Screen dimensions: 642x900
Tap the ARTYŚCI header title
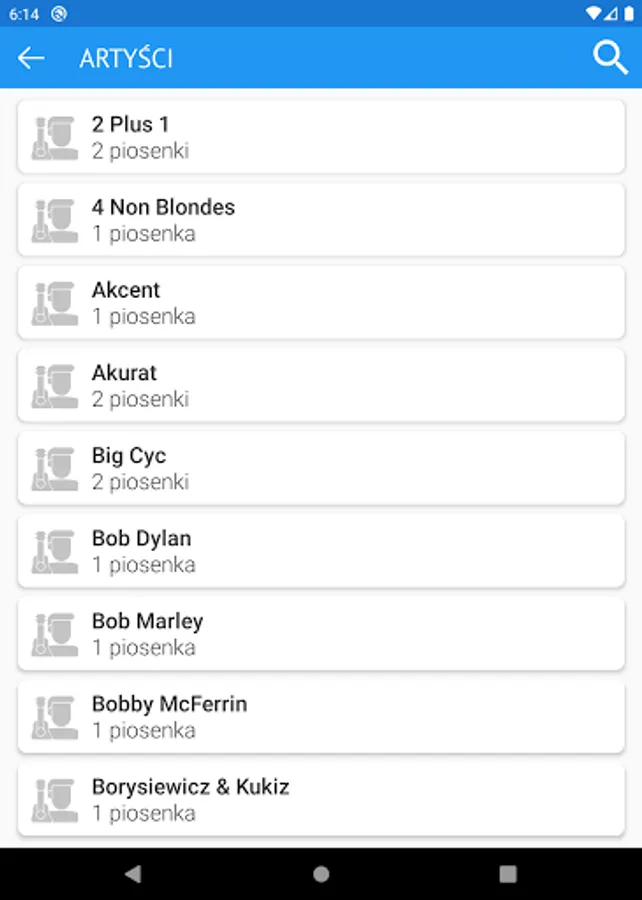point(126,58)
